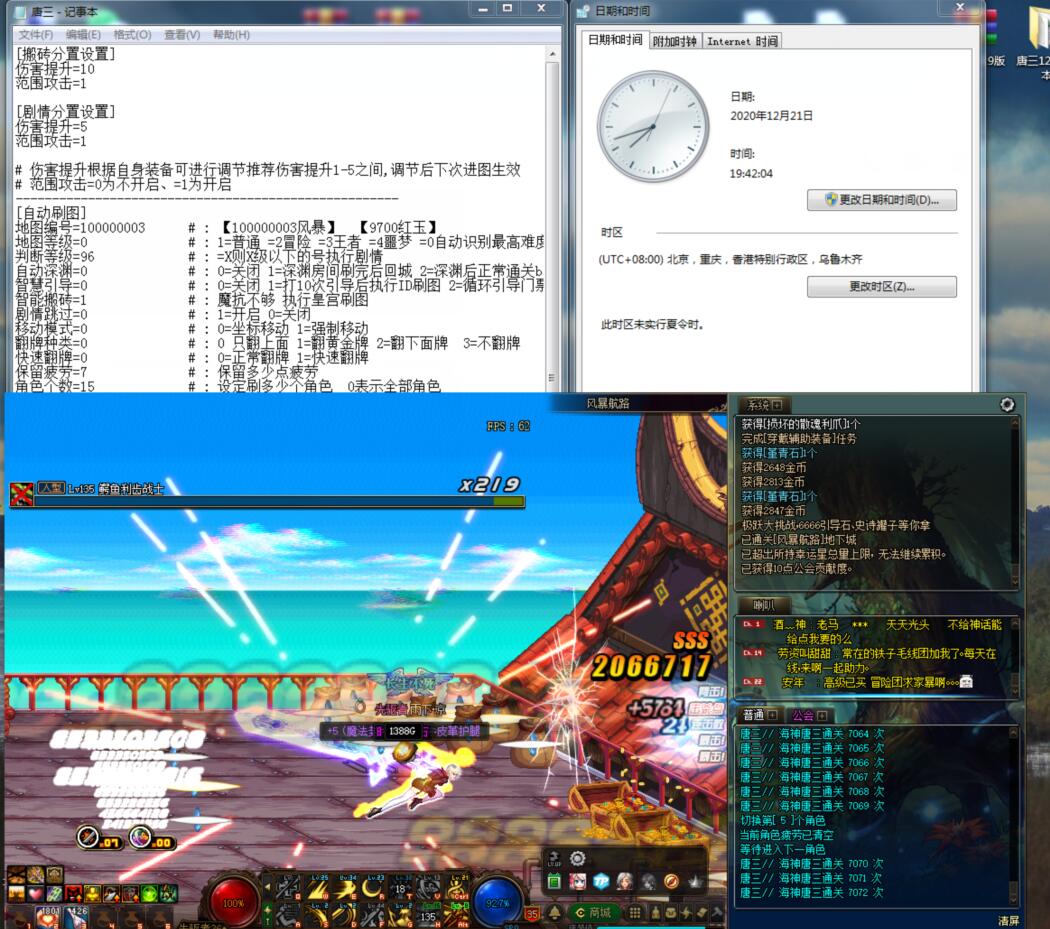The image size is (1050, 929).
Task: Open the 编辑(E) menu in Notepad
Action: [83, 34]
